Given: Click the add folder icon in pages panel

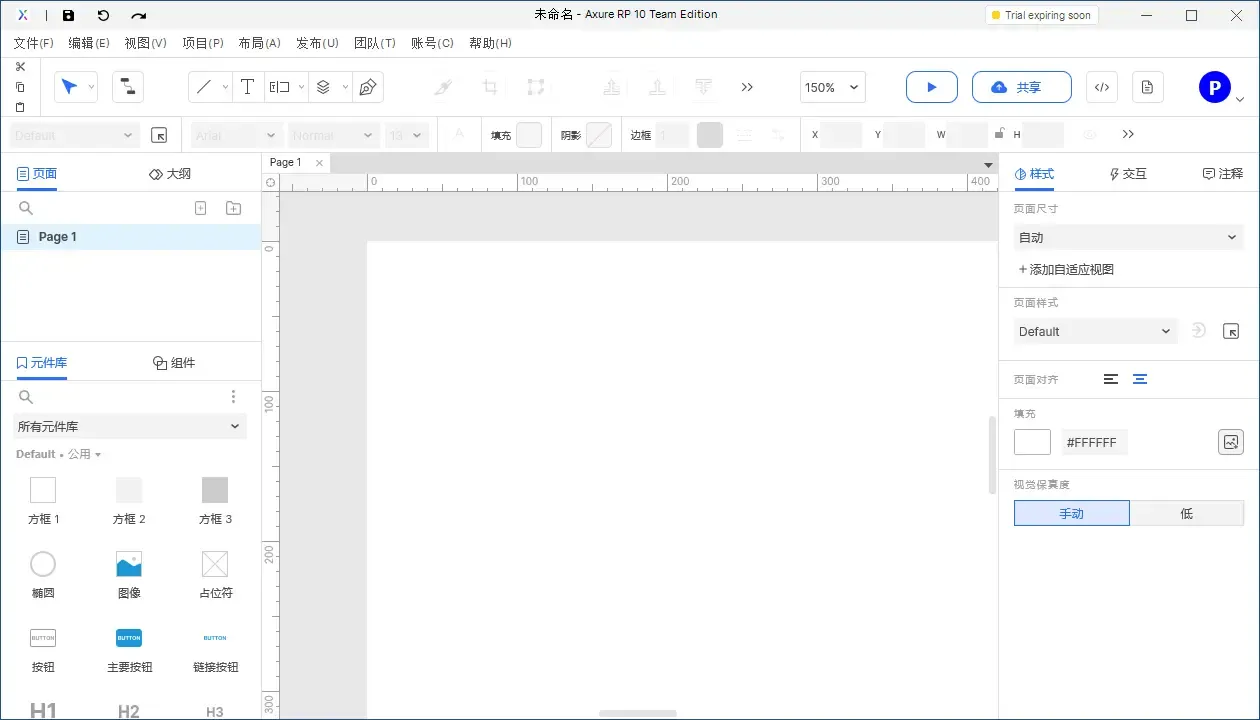Looking at the screenshot, I should click(233, 207).
